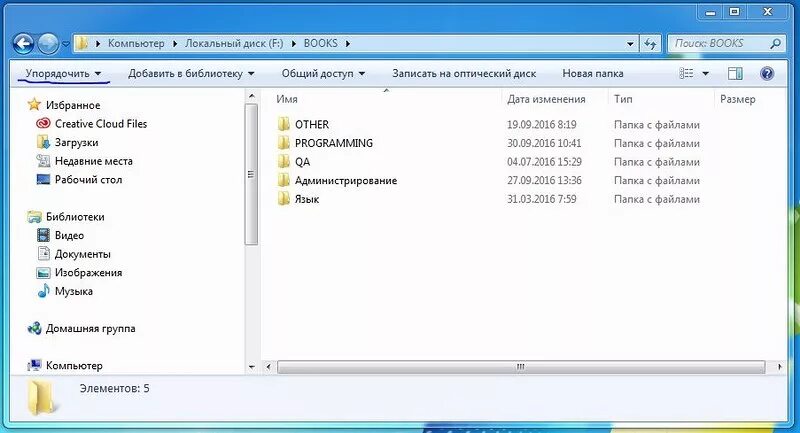Click the date 31.03.2016 7:59 cell
This screenshot has width=800, height=433.
(x=541, y=199)
